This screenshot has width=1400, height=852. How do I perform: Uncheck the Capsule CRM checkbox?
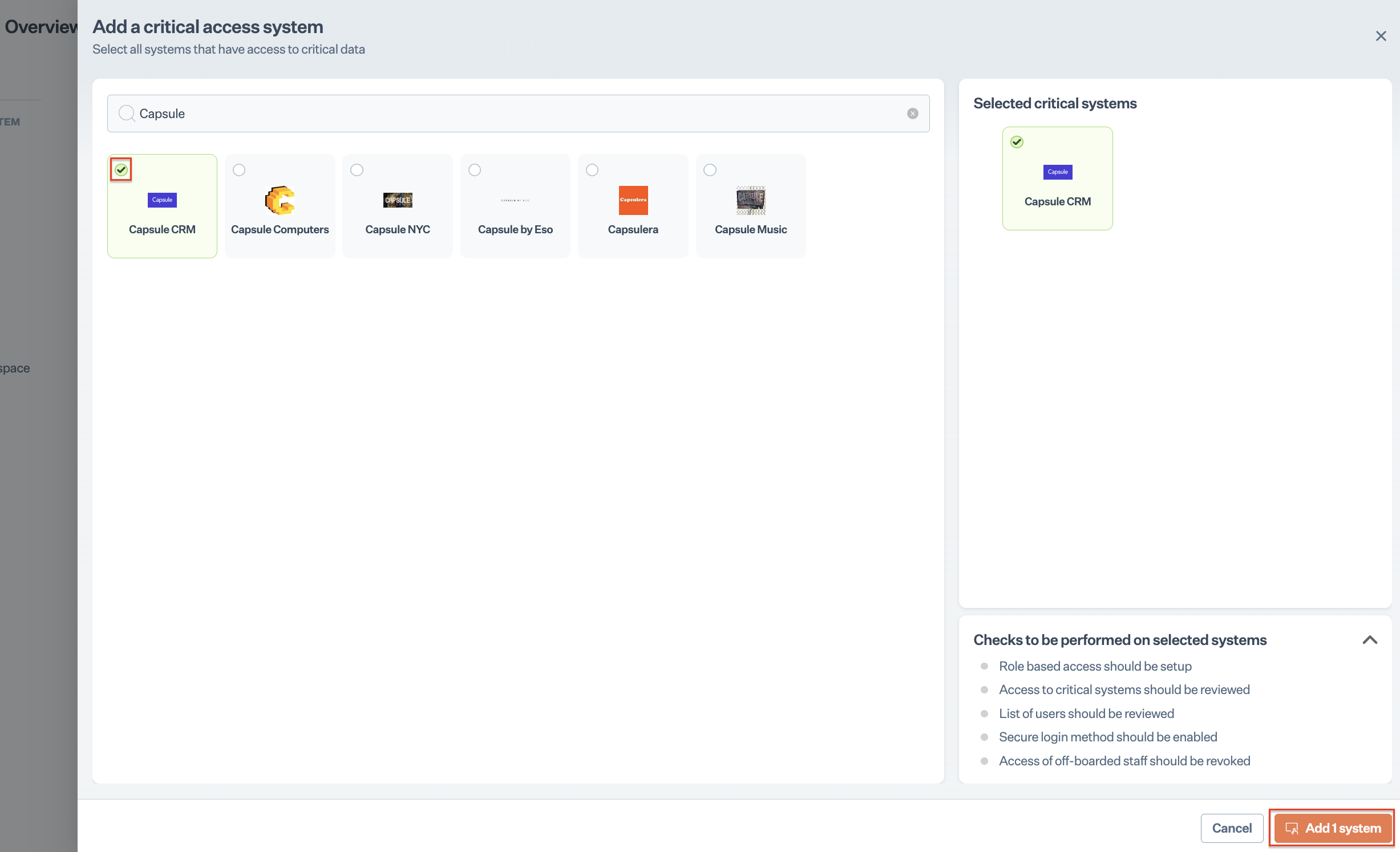(121, 169)
